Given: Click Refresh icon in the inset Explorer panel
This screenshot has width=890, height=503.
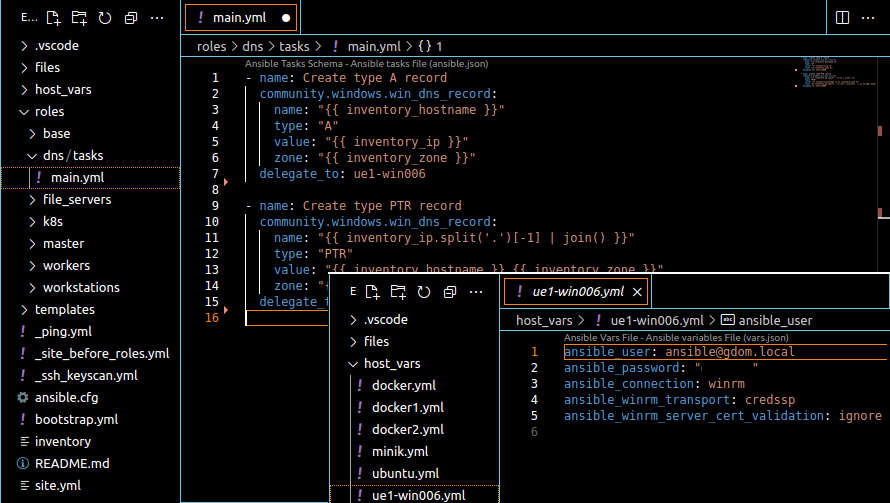Looking at the screenshot, I should tap(423, 292).
